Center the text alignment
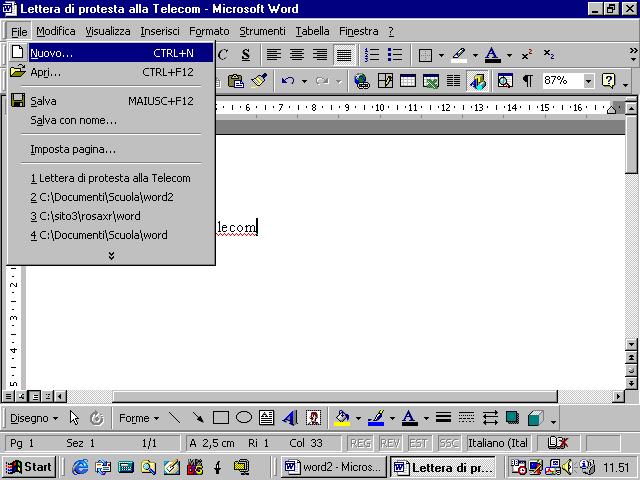This screenshot has width=640, height=480. tap(297, 55)
